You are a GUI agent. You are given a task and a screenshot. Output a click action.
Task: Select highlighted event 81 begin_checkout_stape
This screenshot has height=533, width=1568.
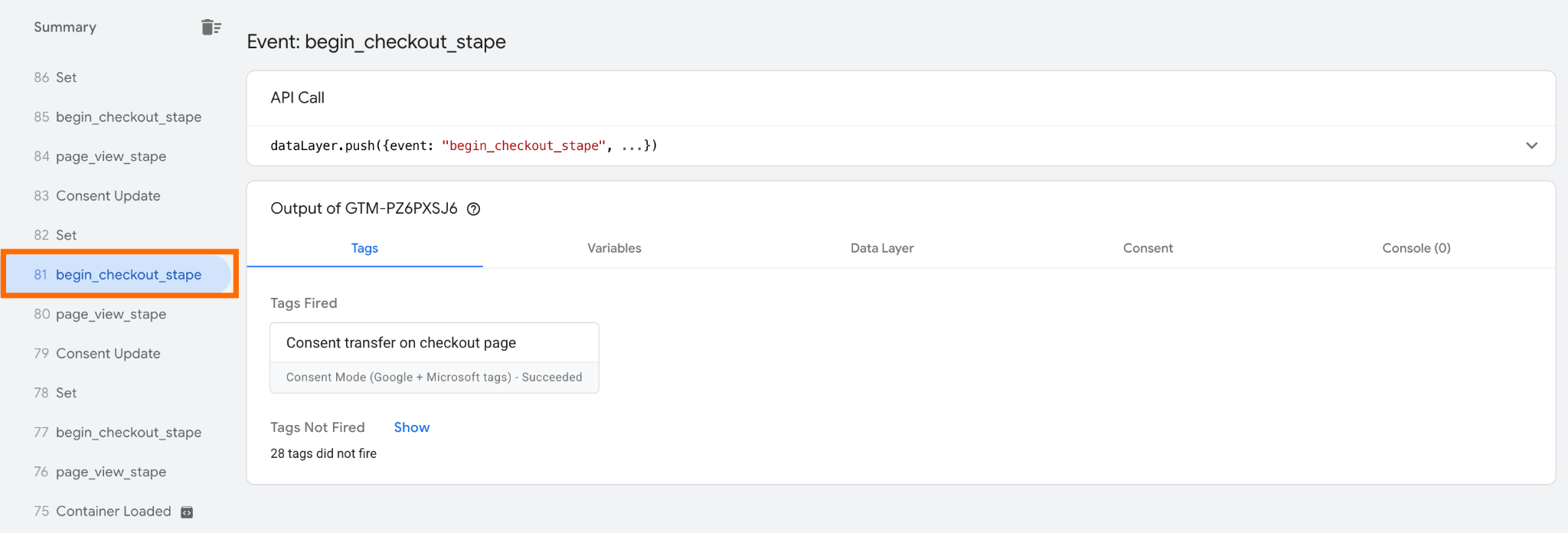117,275
